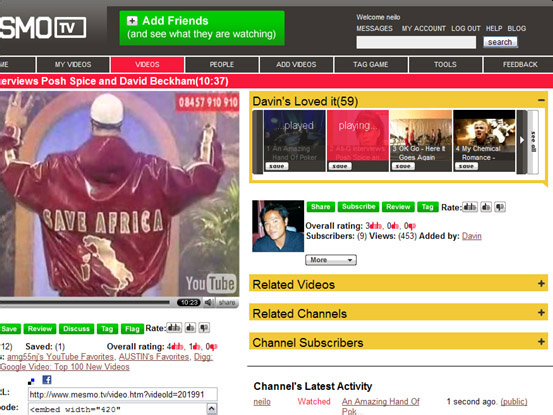553x415 pixels.
Task: Switch to the PEOPLE tab
Action: coord(222,65)
